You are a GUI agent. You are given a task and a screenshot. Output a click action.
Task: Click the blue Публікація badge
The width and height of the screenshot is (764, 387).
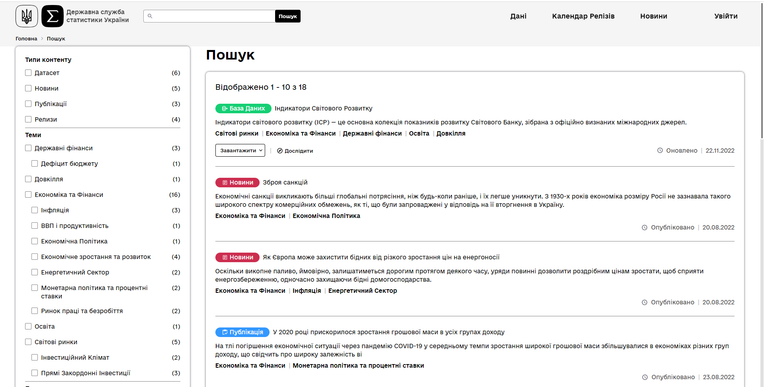click(x=242, y=332)
